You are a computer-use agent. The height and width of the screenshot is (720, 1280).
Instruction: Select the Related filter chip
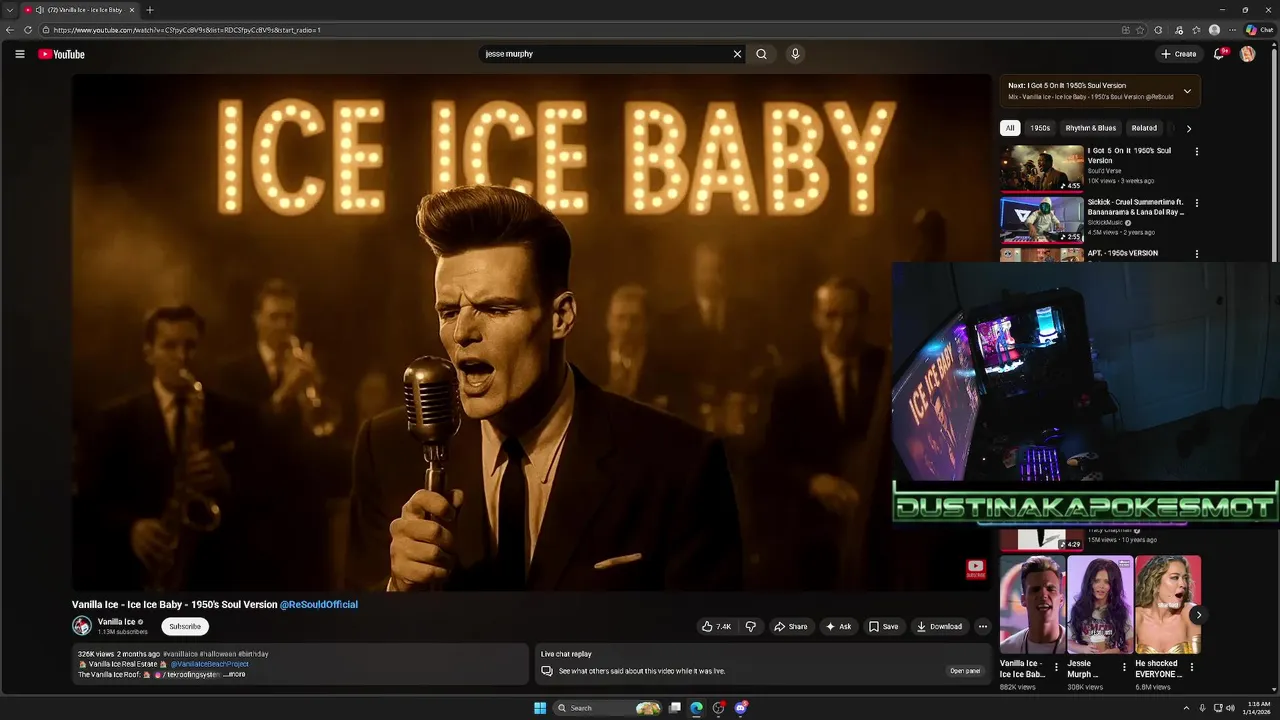1144,128
